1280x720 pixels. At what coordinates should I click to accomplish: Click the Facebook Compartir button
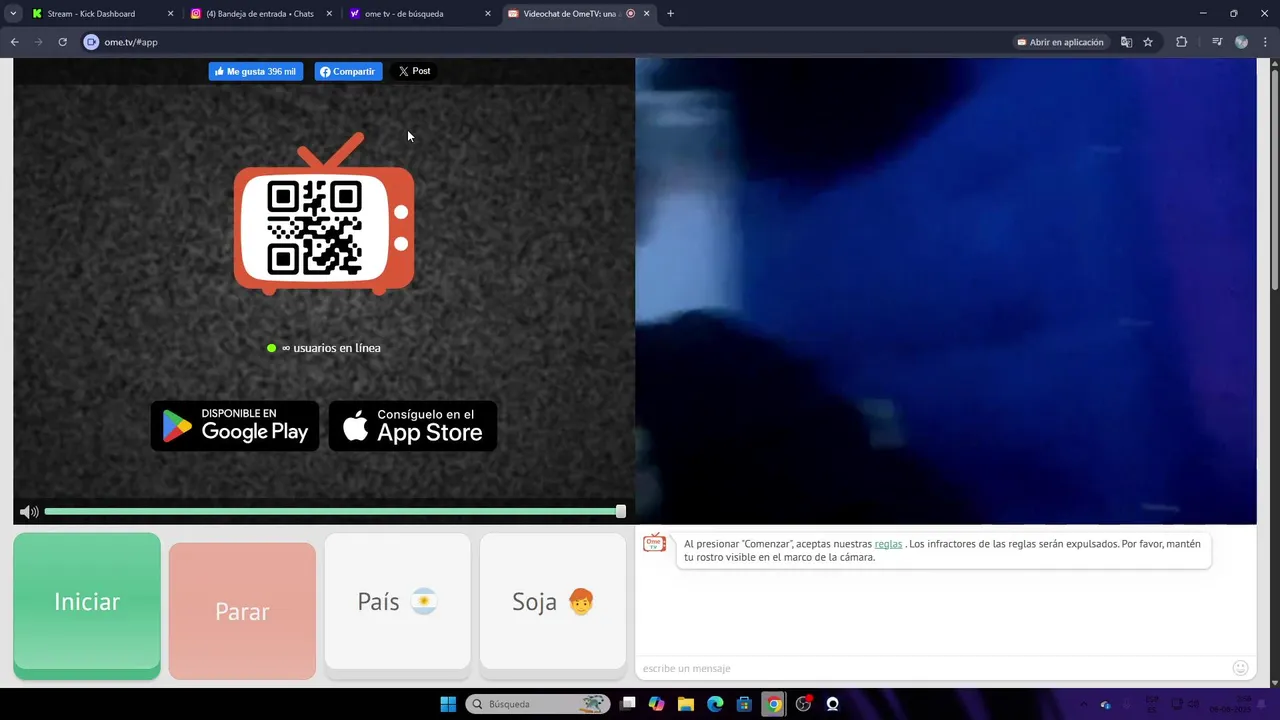pyautogui.click(x=348, y=71)
